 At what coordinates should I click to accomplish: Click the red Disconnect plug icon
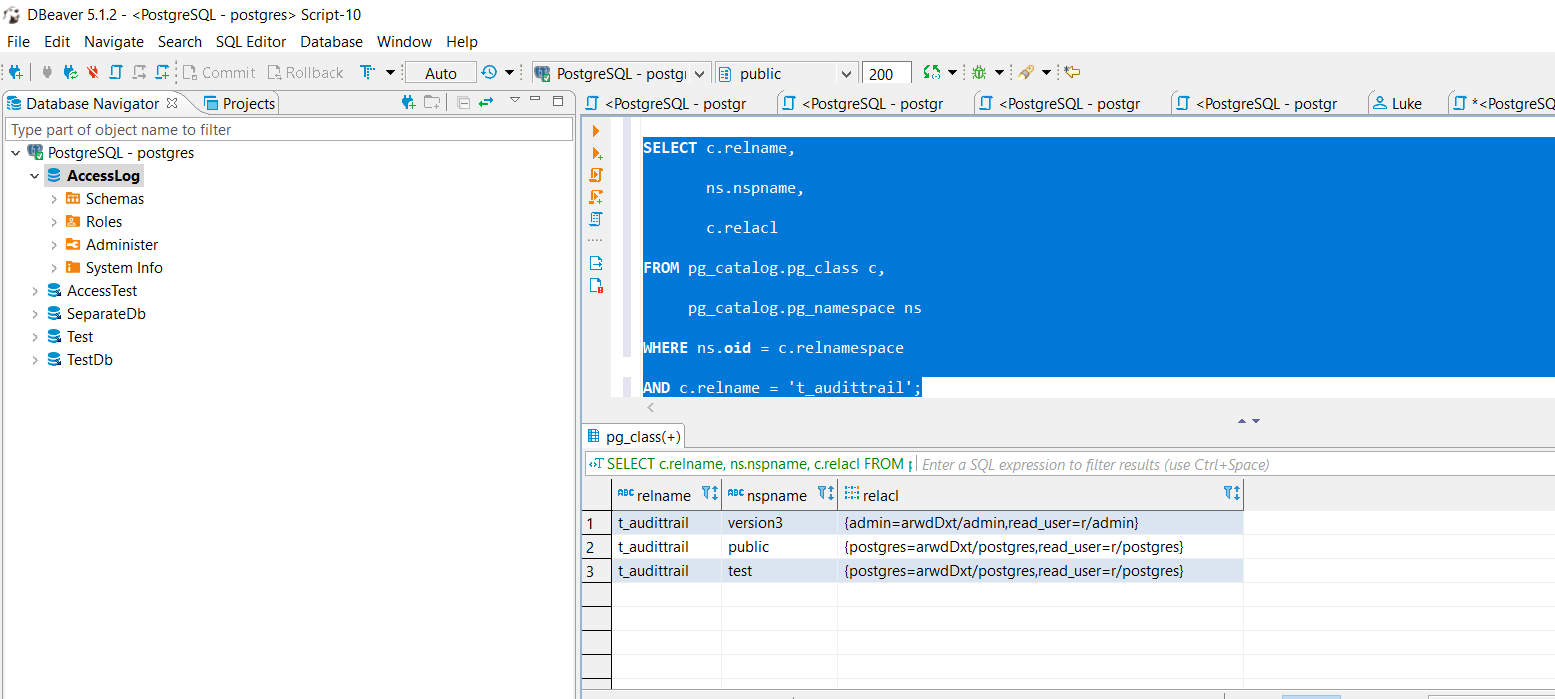coord(93,73)
